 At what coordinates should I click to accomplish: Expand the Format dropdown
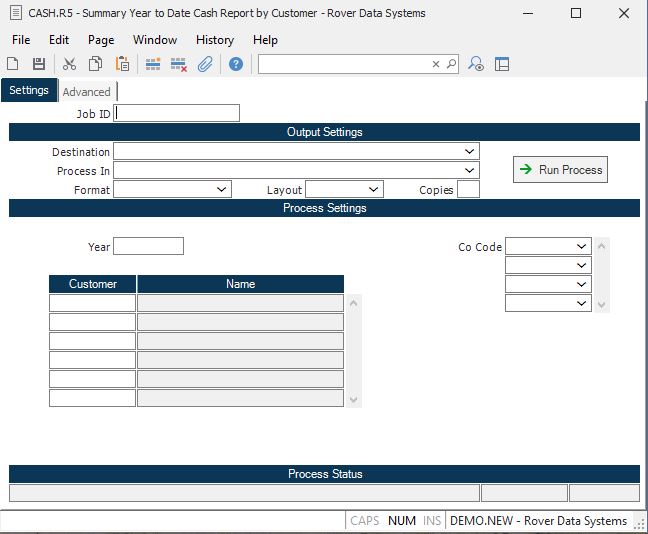point(222,189)
